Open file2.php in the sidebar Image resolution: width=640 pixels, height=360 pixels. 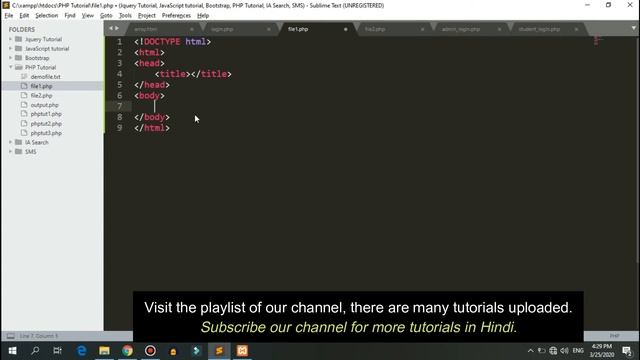click(x=41, y=96)
